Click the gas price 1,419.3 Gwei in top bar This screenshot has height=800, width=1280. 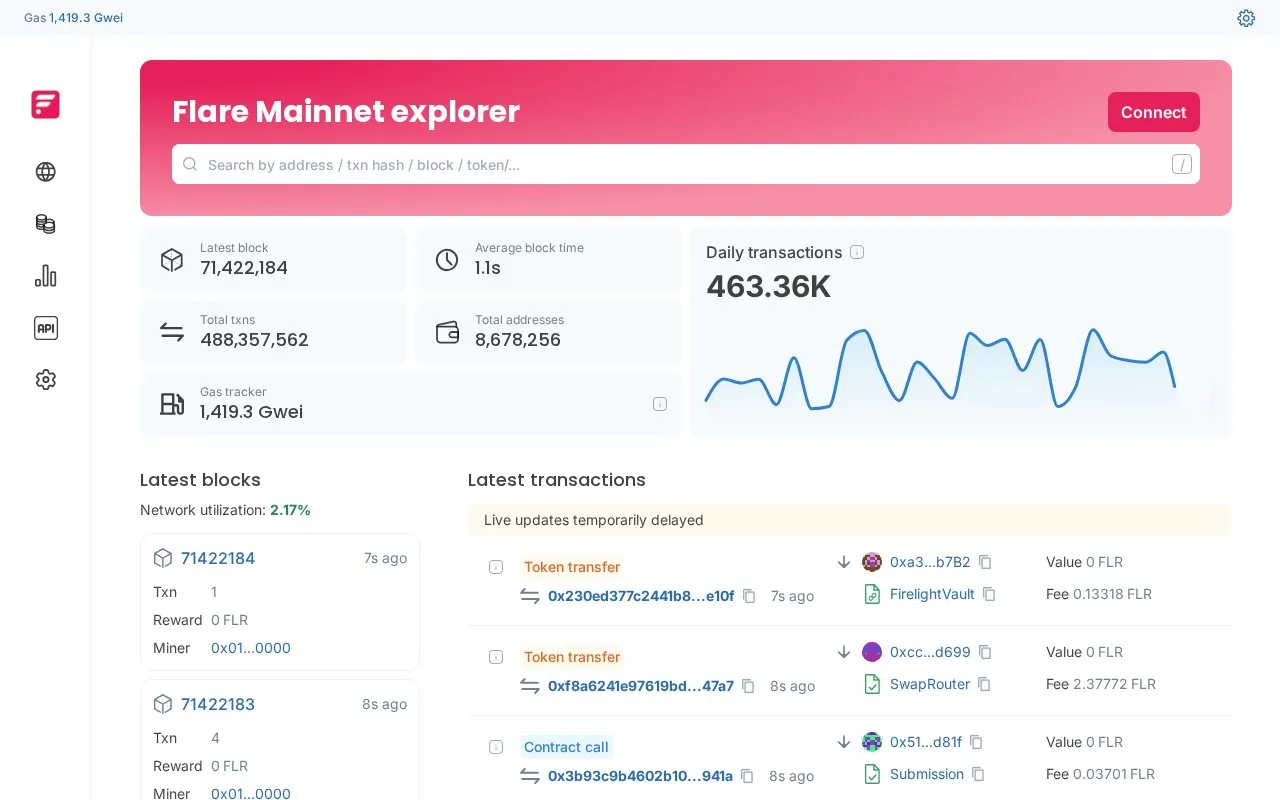[x=86, y=18]
